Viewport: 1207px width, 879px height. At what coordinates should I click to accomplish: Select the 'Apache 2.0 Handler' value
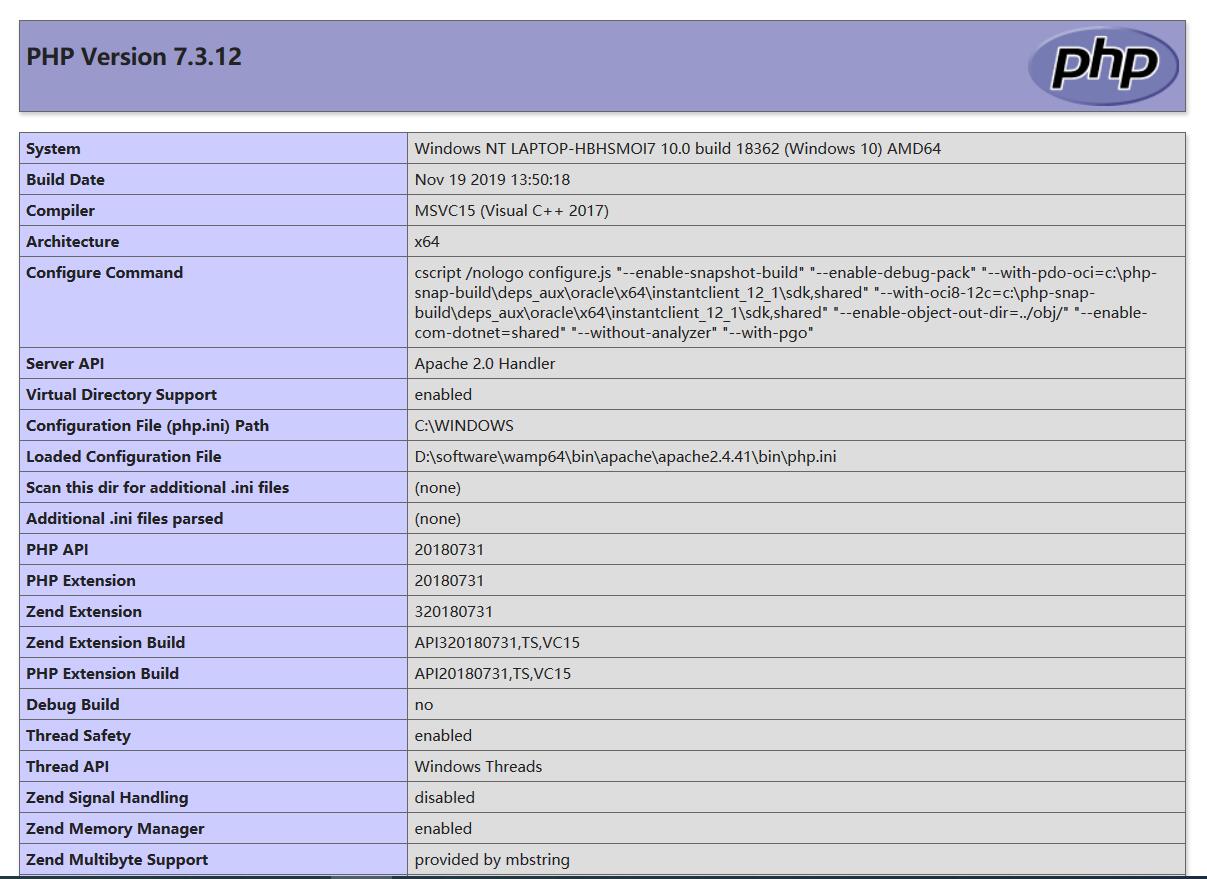(485, 364)
